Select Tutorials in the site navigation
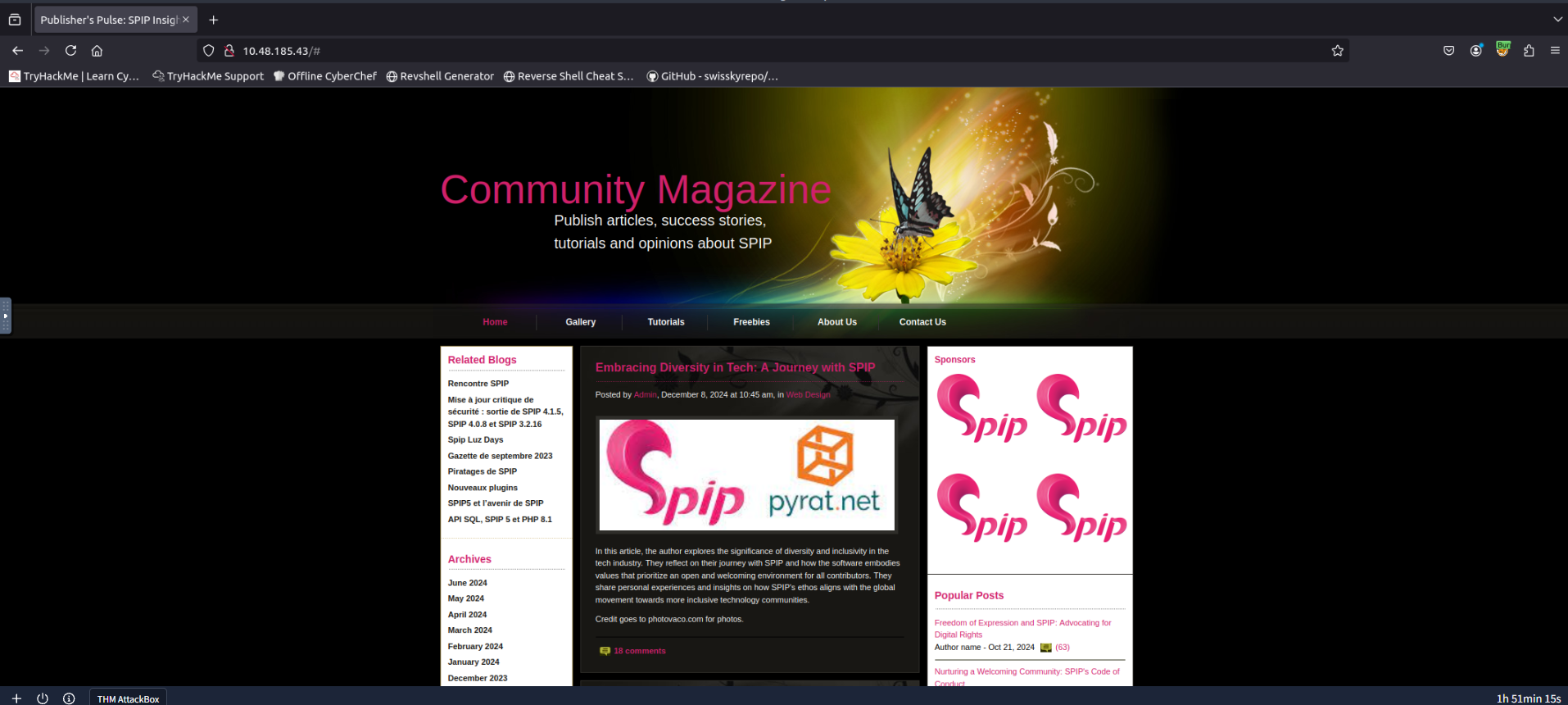 665,322
